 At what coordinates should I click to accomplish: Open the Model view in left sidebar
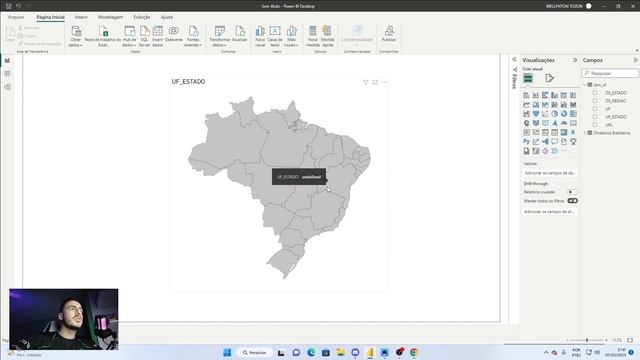pyautogui.click(x=7, y=87)
